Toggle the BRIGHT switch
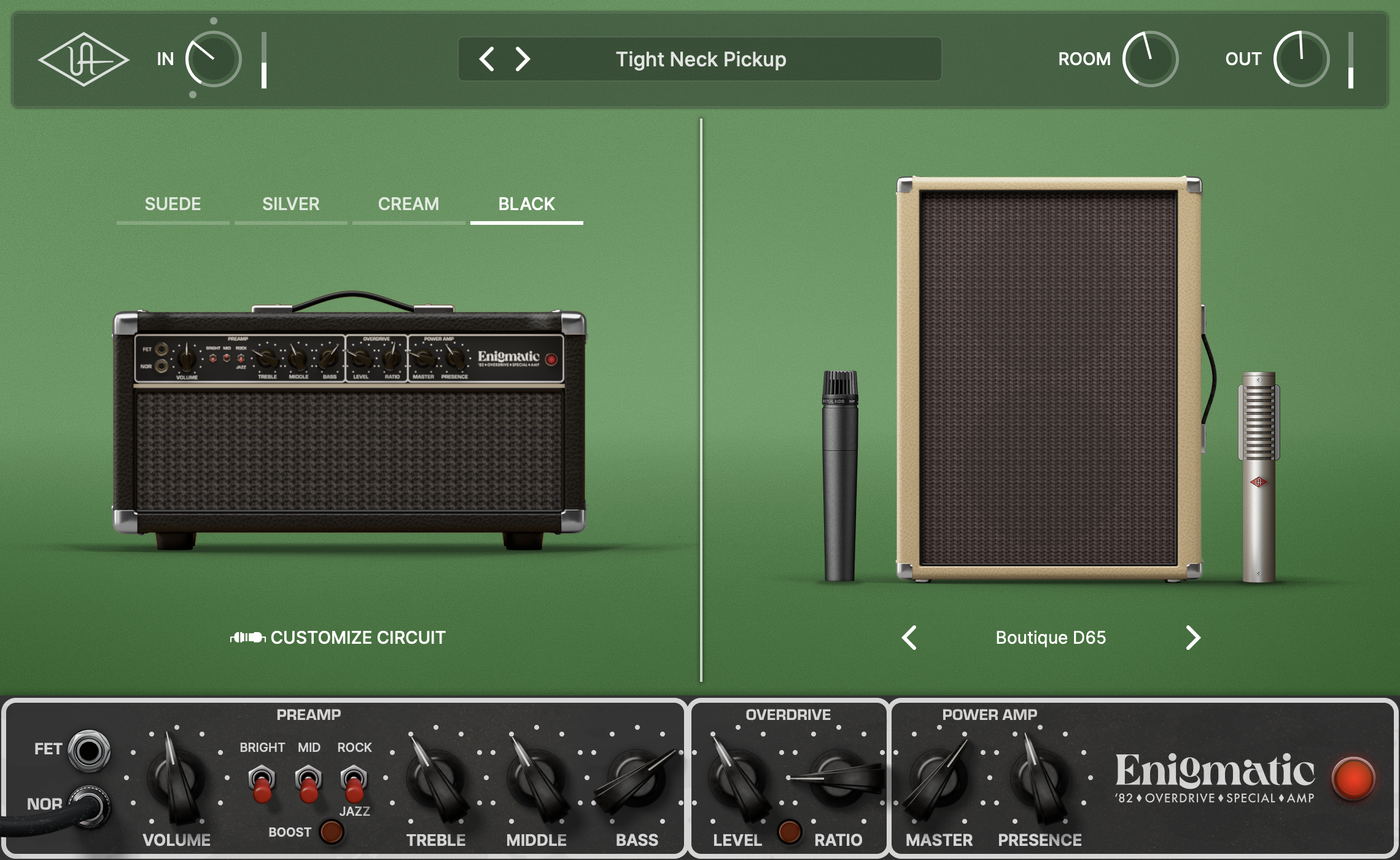The width and height of the screenshot is (1400, 860). tap(262, 783)
